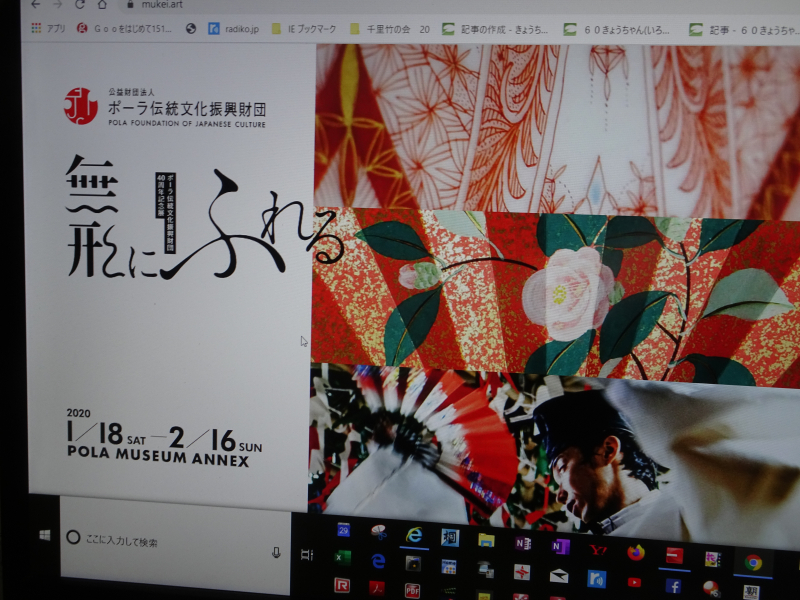
Task: Click the padlock site info icon
Action: point(130,5)
